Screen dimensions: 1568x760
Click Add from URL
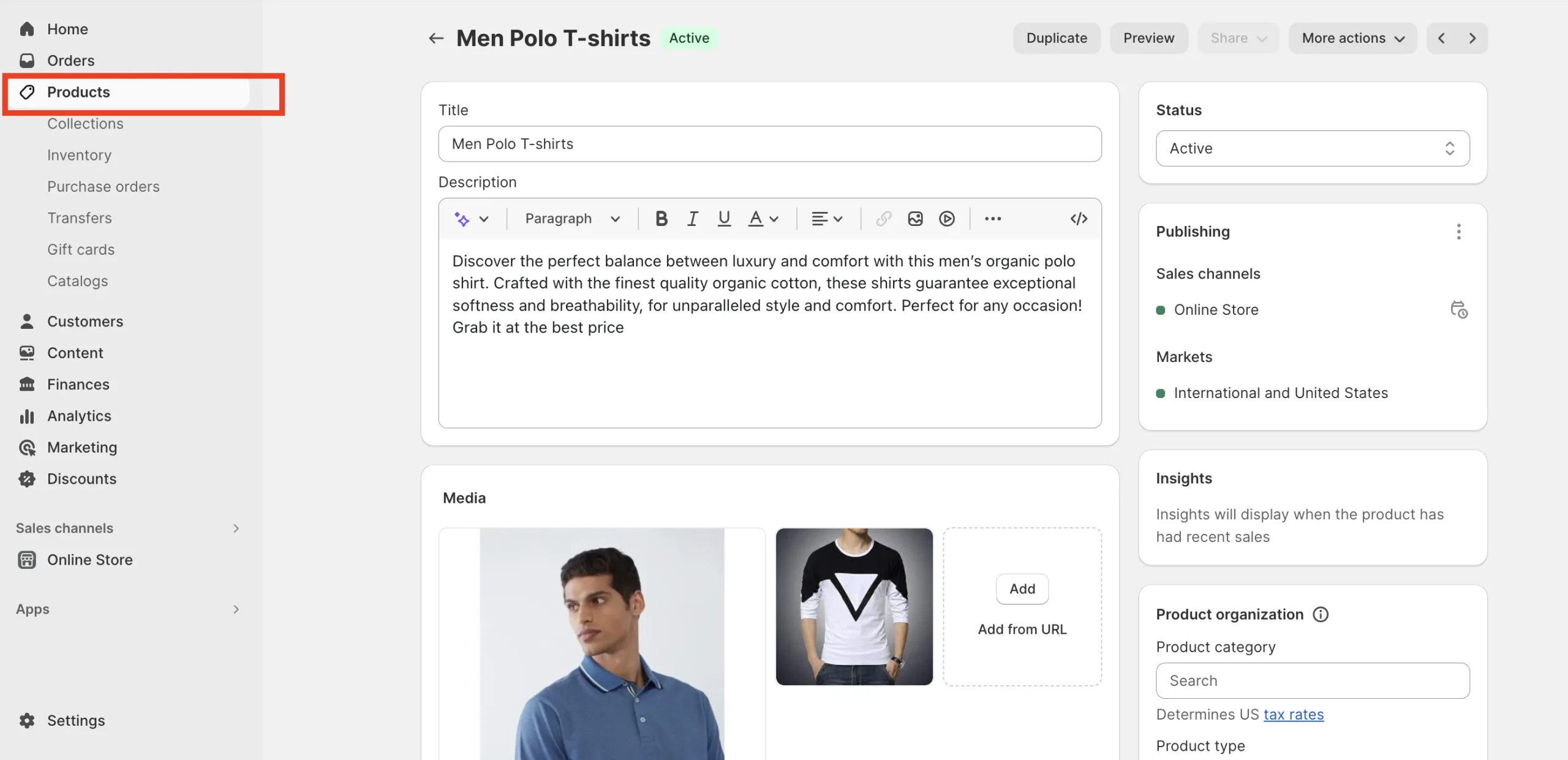(1022, 629)
